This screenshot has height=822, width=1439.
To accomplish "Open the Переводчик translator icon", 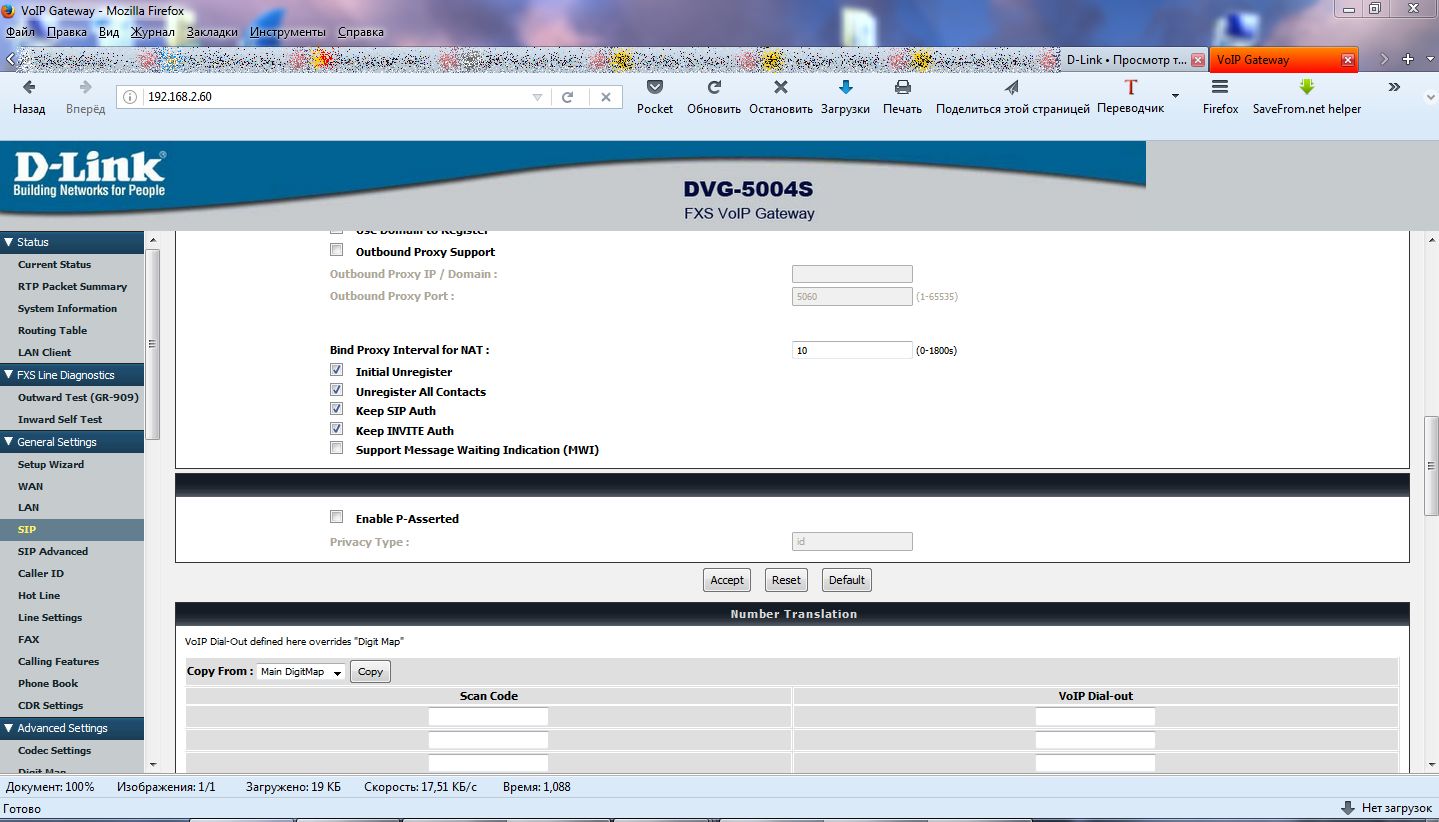I will point(1131,88).
